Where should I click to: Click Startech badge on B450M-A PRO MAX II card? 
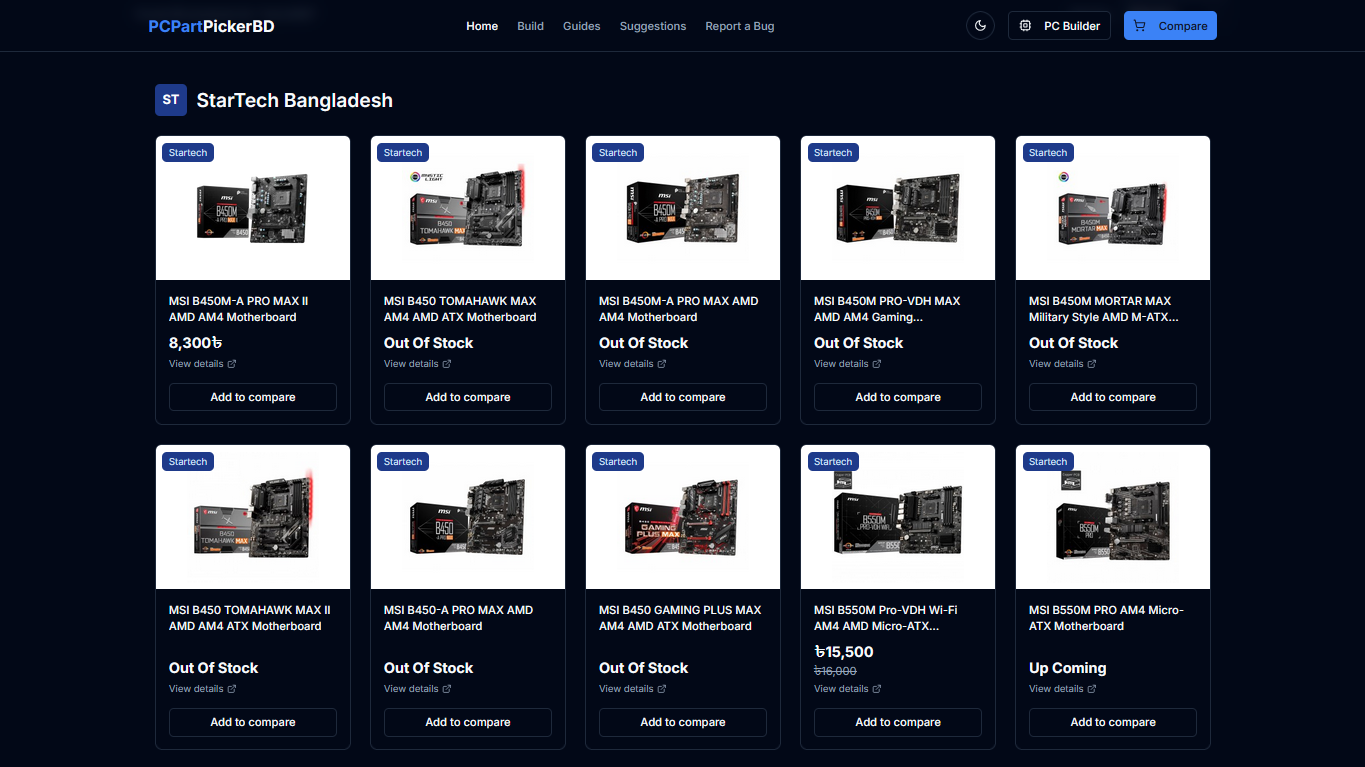pos(188,153)
